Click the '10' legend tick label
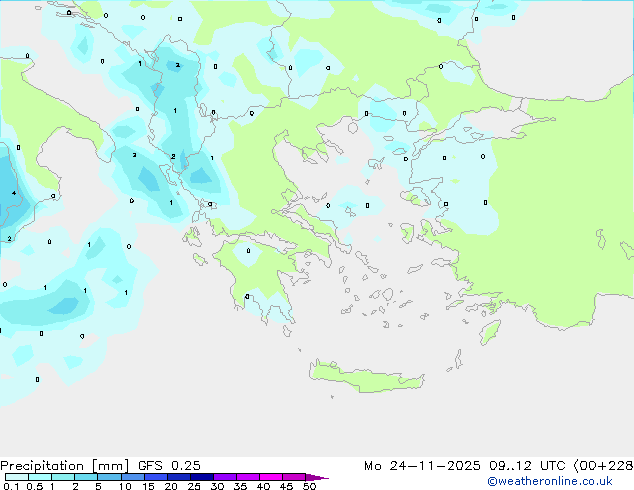 click(125, 486)
